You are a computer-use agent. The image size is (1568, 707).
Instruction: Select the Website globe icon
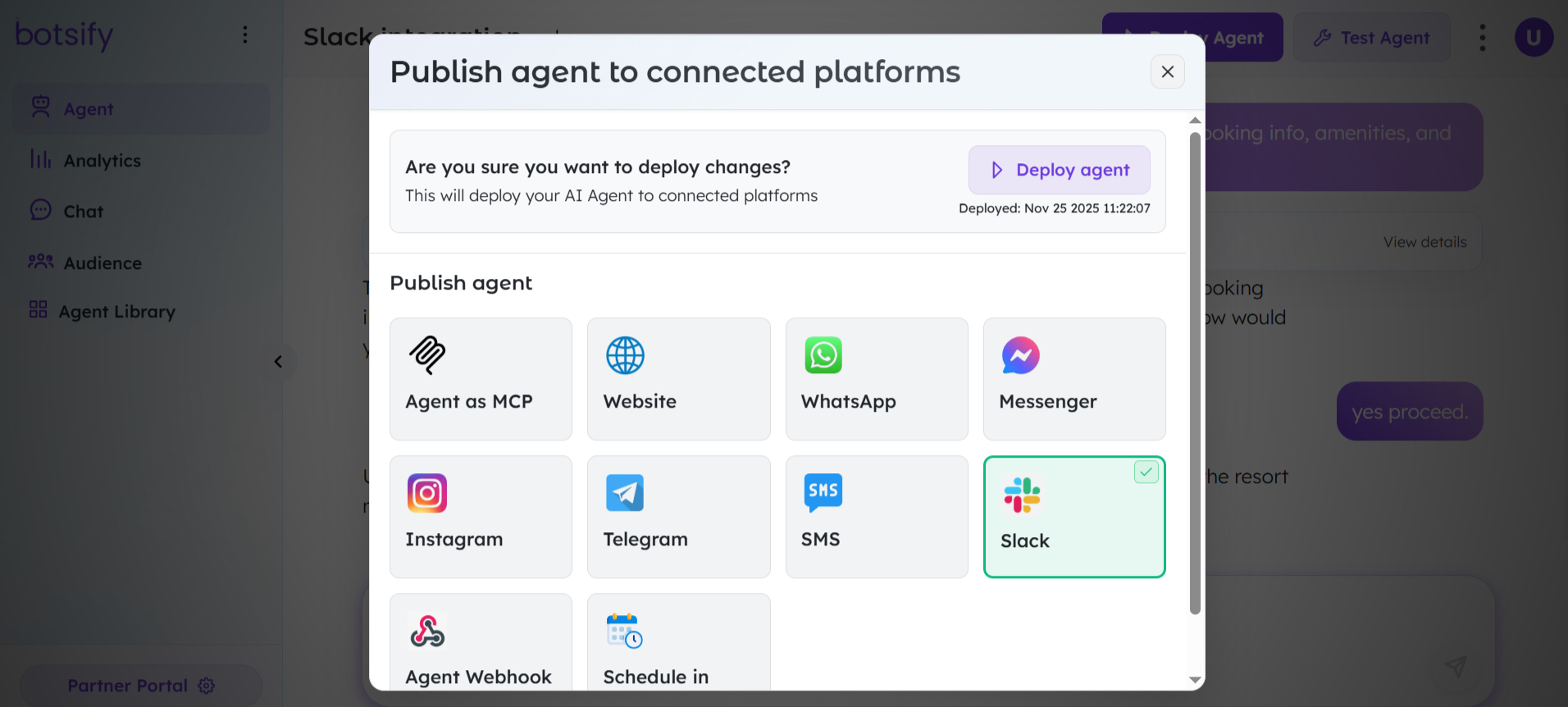tap(625, 355)
